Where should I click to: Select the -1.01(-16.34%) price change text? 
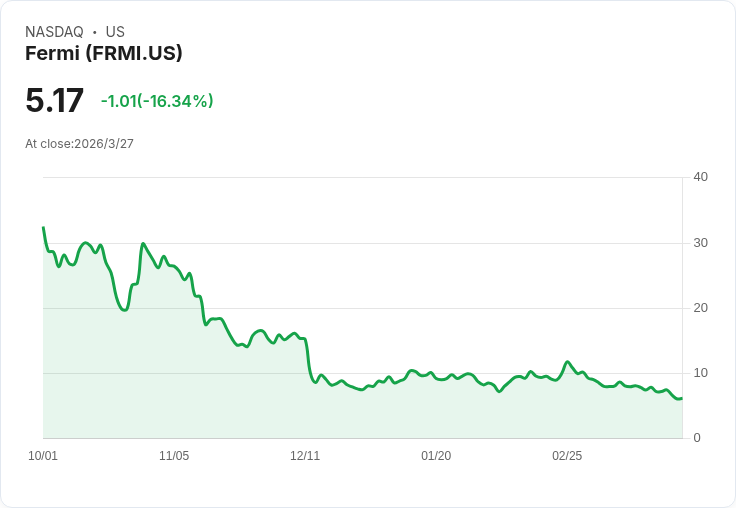tap(157, 101)
